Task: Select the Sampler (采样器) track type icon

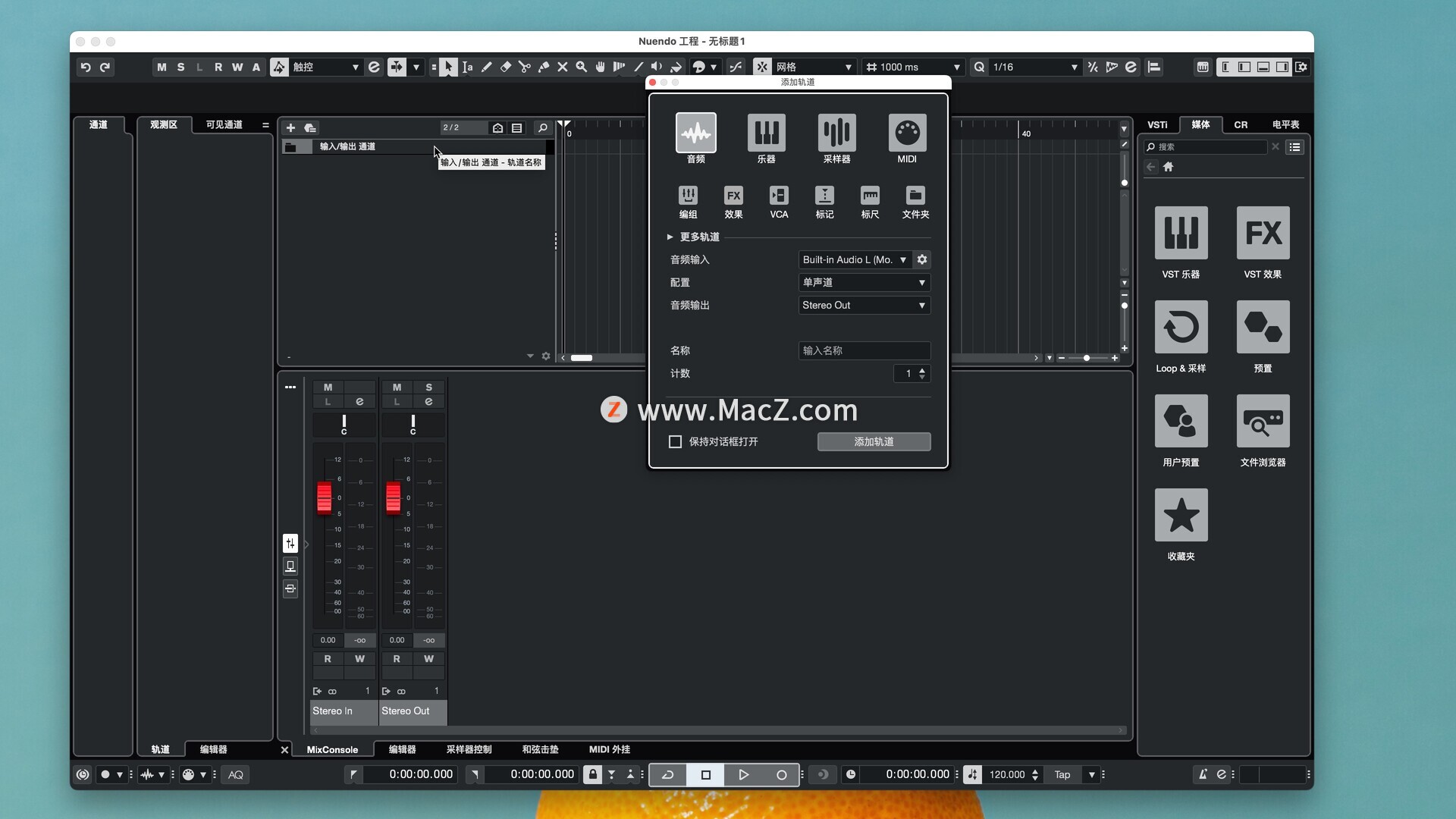Action: (836, 133)
